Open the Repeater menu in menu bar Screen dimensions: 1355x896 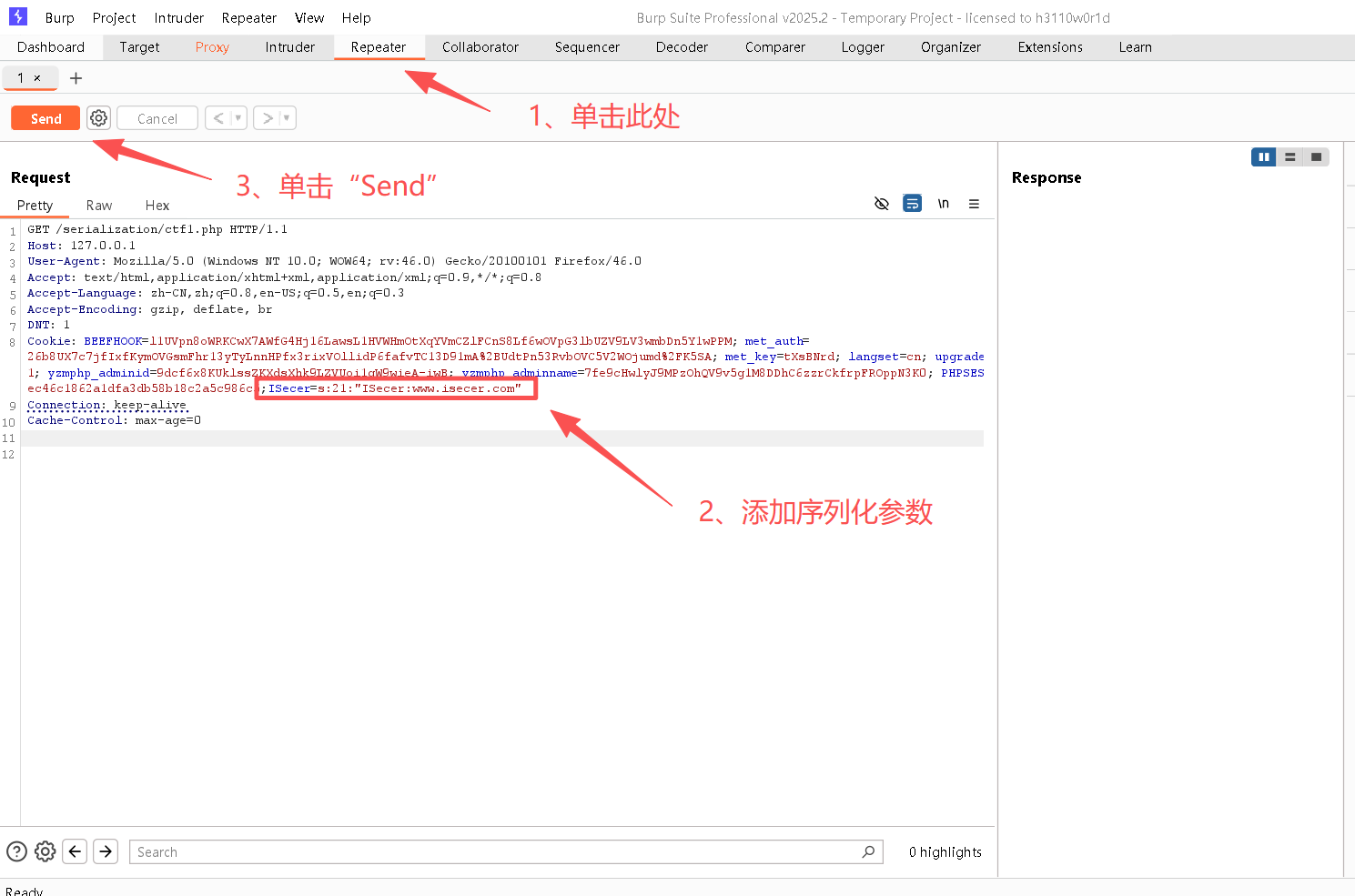pyautogui.click(x=249, y=17)
